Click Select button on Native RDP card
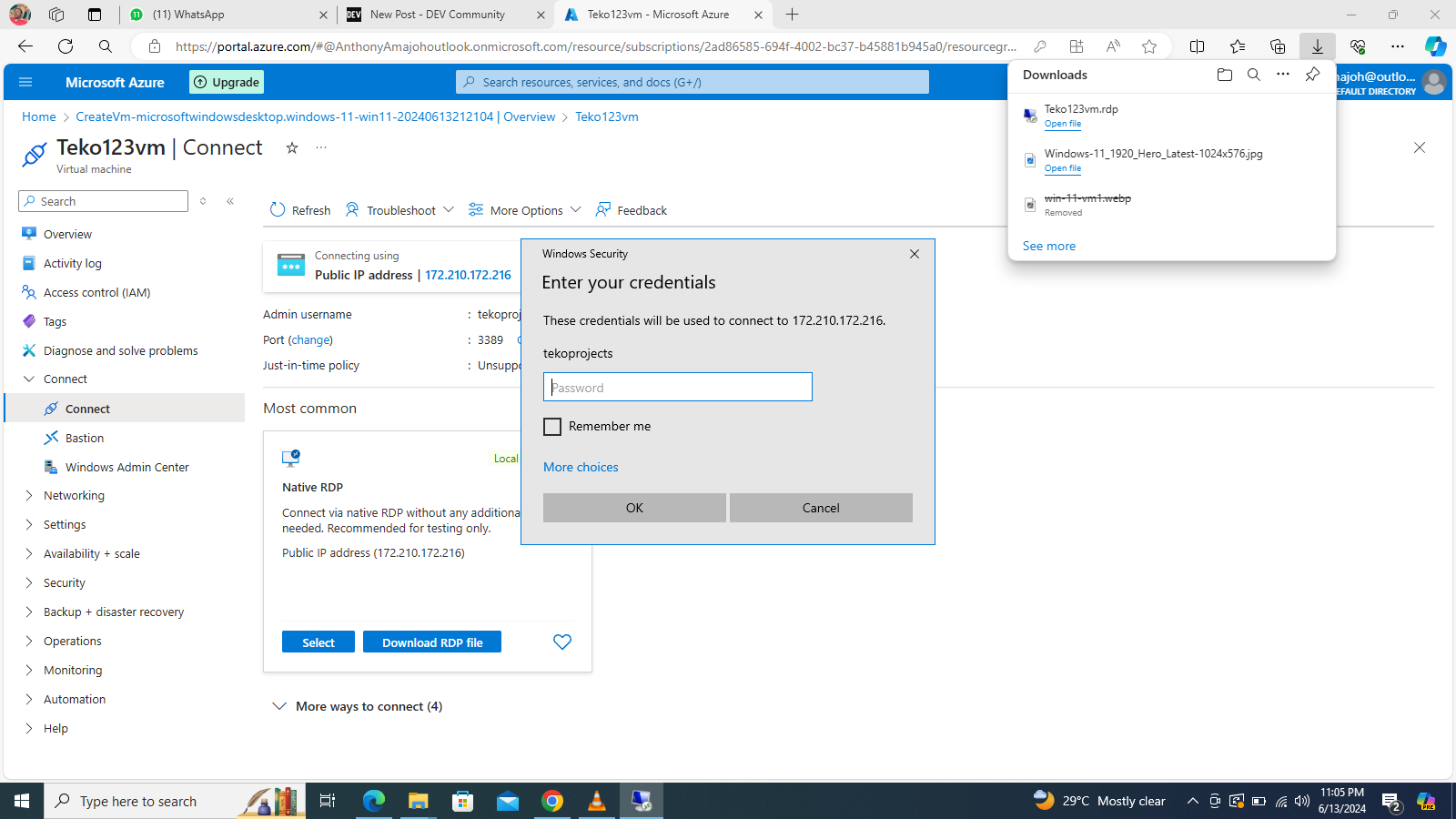The height and width of the screenshot is (819, 1456). click(x=318, y=642)
